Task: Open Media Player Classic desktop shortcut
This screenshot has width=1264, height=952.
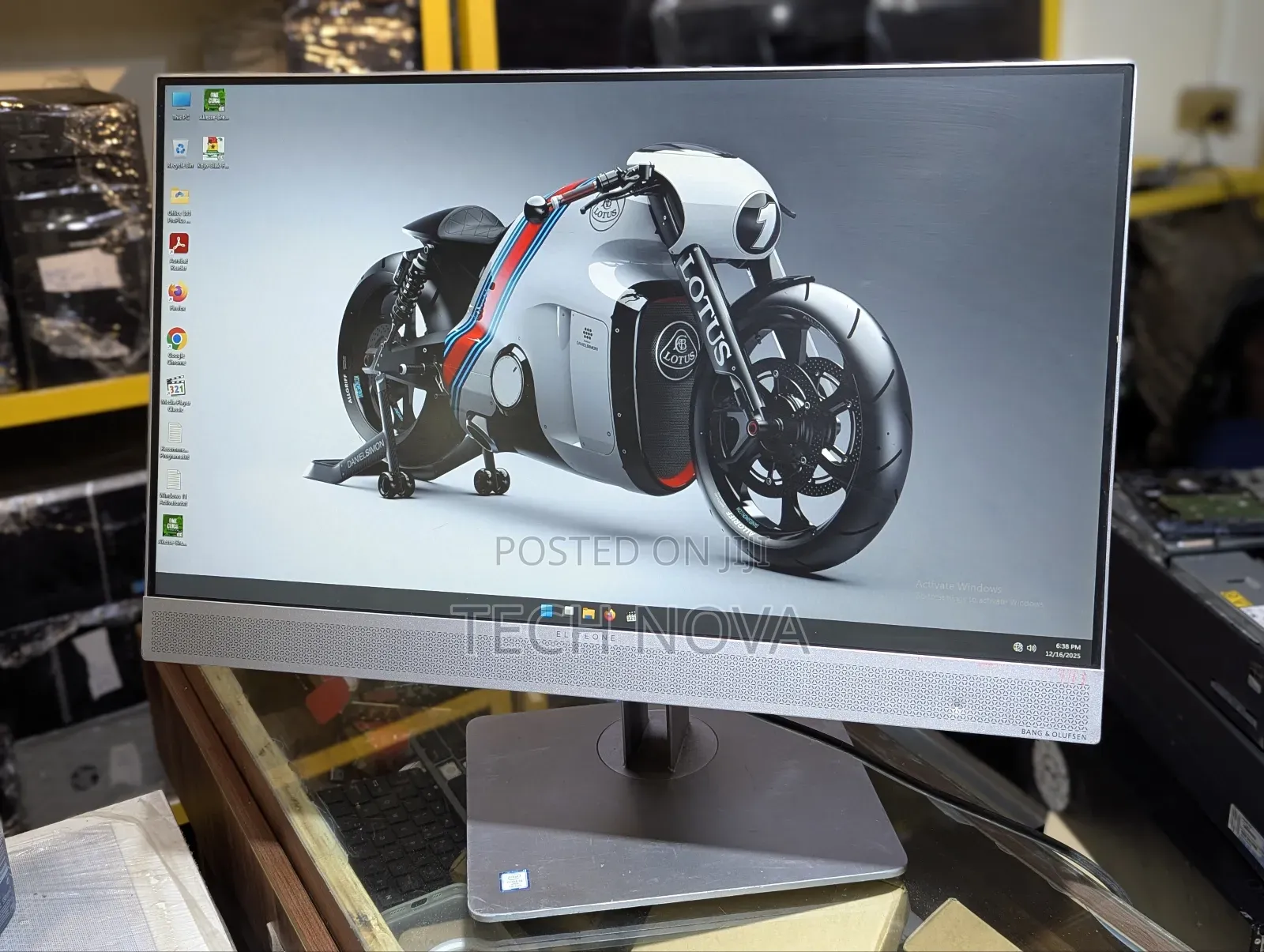Action: (x=175, y=394)
